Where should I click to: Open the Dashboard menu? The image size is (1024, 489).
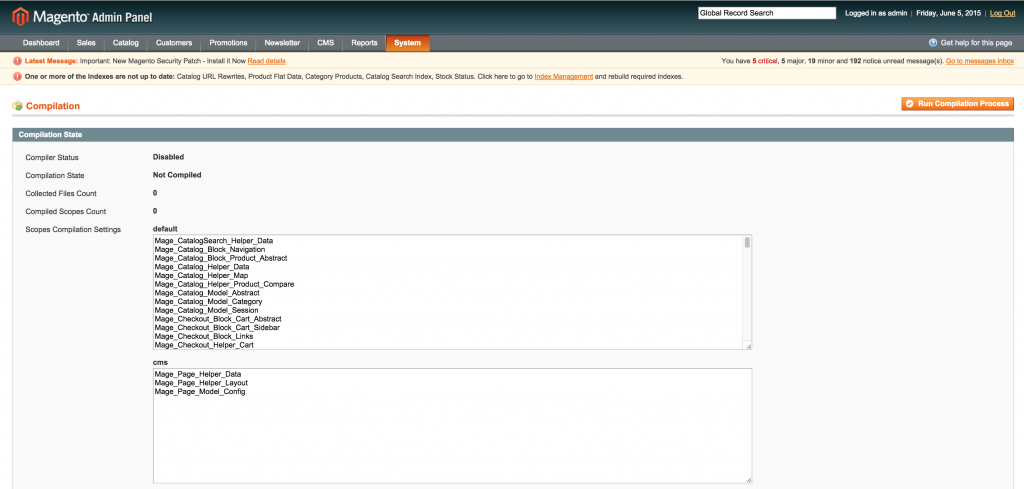click(41, 43)
